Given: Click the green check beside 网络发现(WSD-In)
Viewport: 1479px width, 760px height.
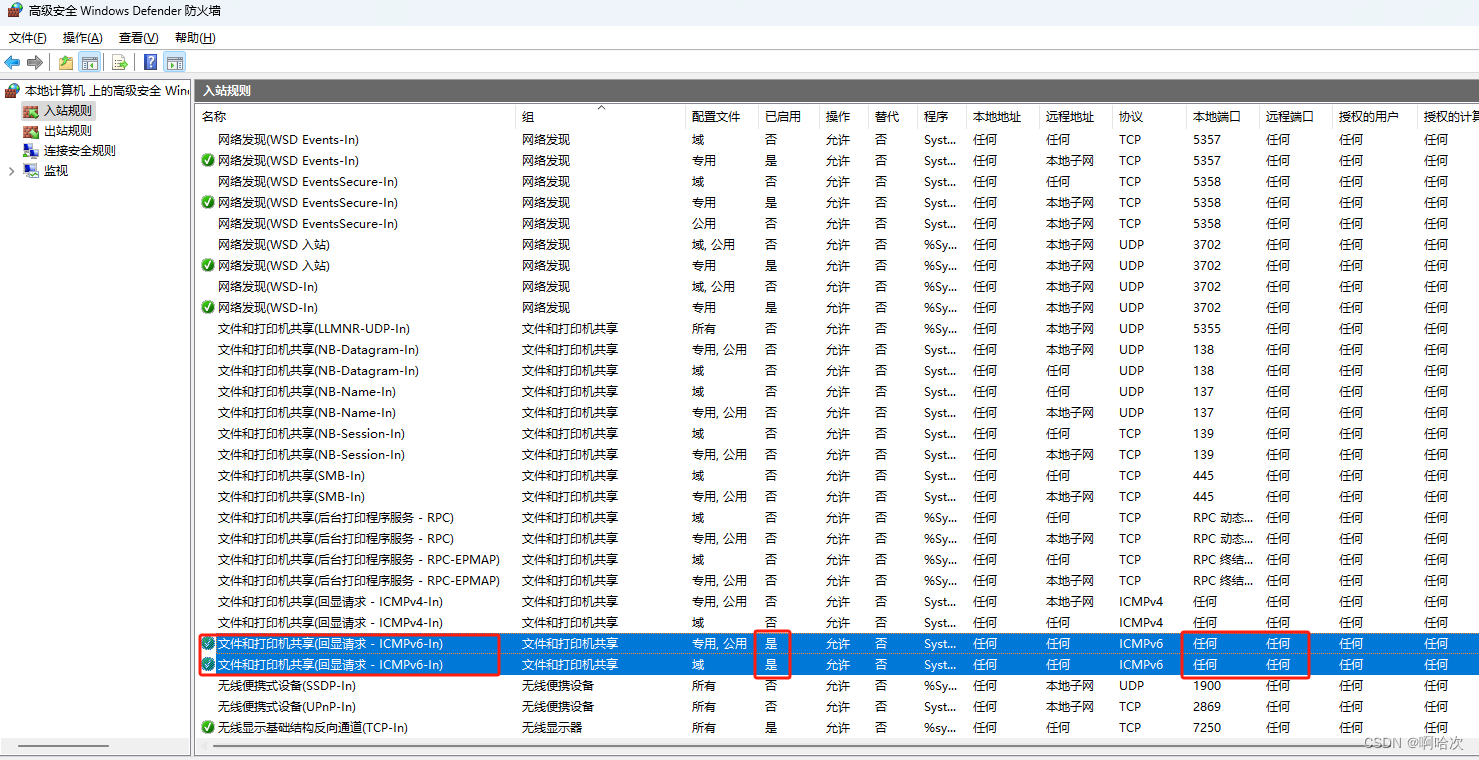Looking at the screenshot, I should tap(208, 307).
